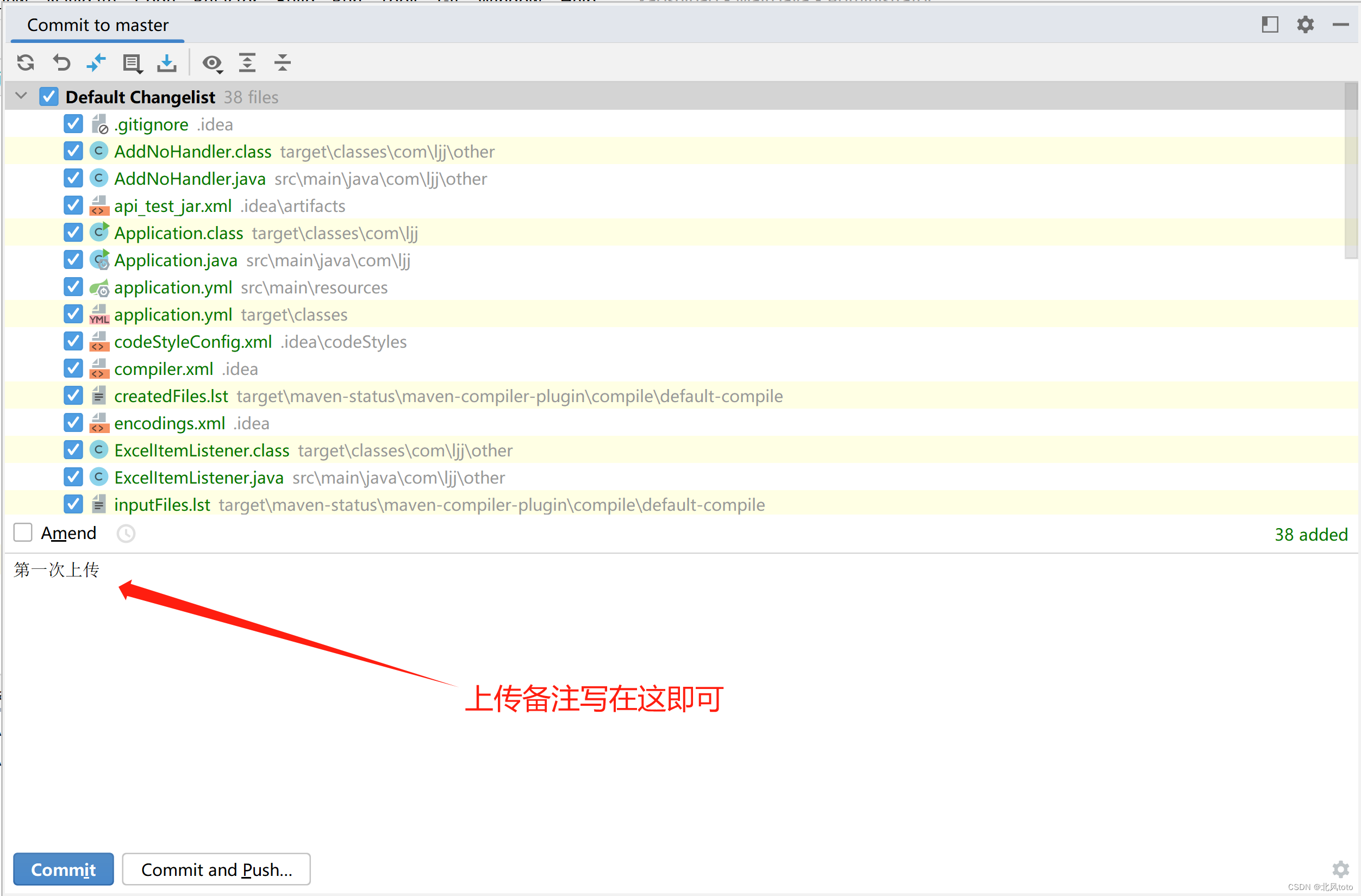This screenshot has height=896, width=1361.
Task: Click the encodings.xml file icon
Action: point(99,423)
